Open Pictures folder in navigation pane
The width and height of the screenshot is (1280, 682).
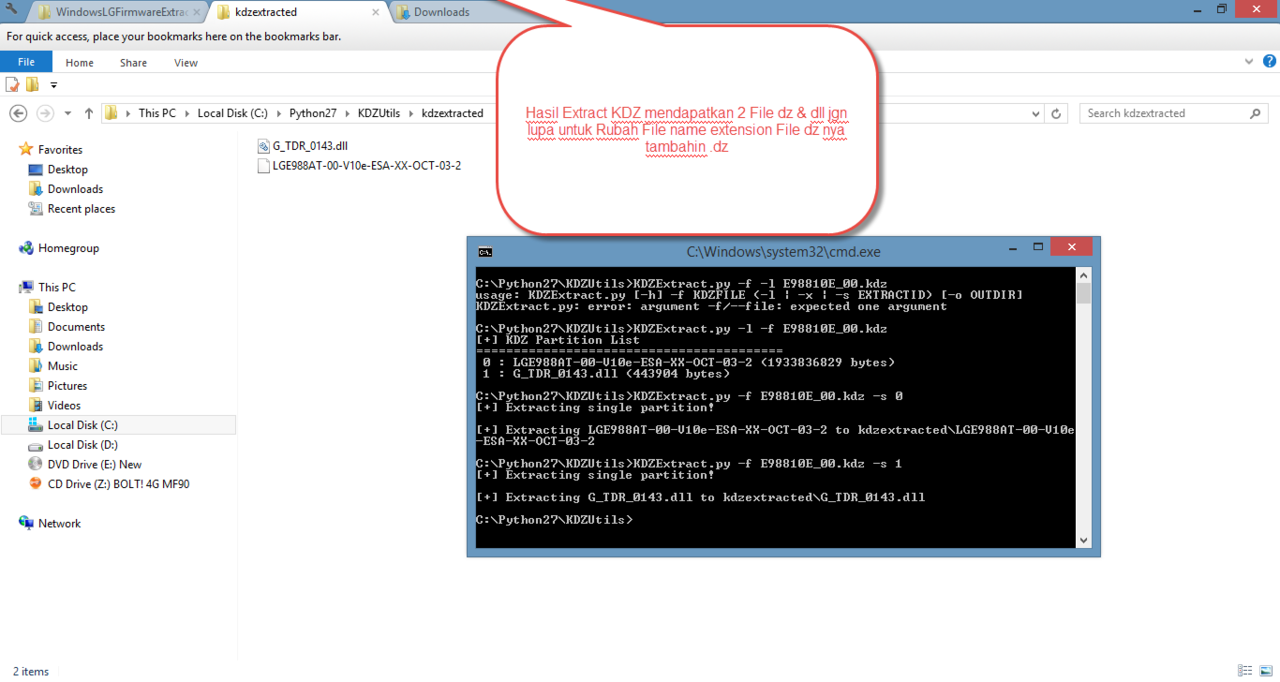pyautogui.click(x=67, y=386)
